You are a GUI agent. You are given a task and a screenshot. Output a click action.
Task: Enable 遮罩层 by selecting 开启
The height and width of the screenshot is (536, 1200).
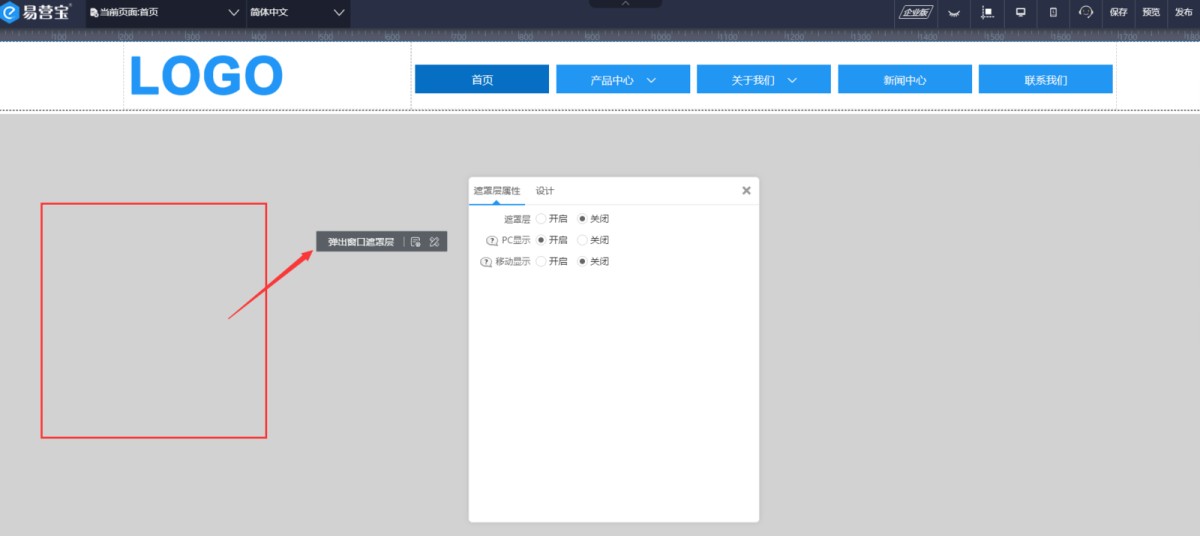tap(541, 219)
